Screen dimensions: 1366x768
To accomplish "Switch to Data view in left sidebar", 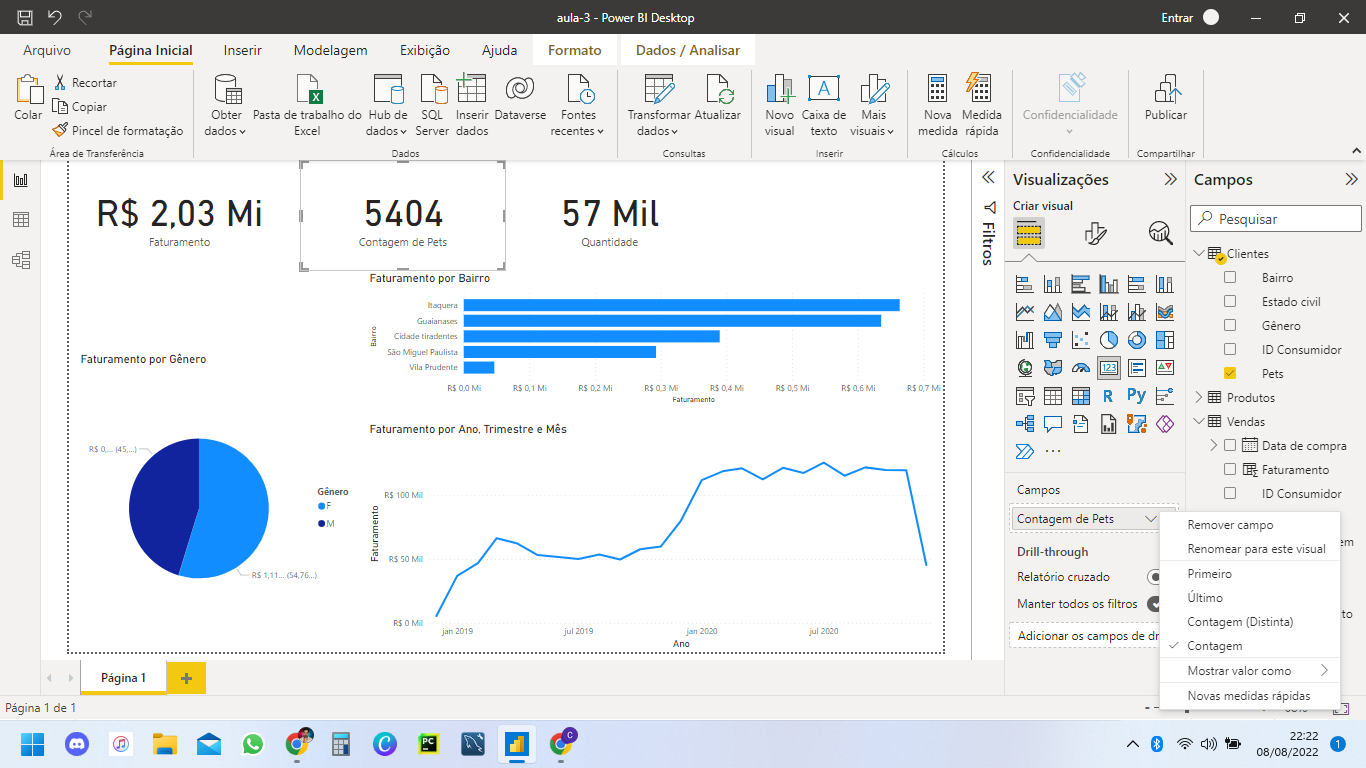I will 21,220.
